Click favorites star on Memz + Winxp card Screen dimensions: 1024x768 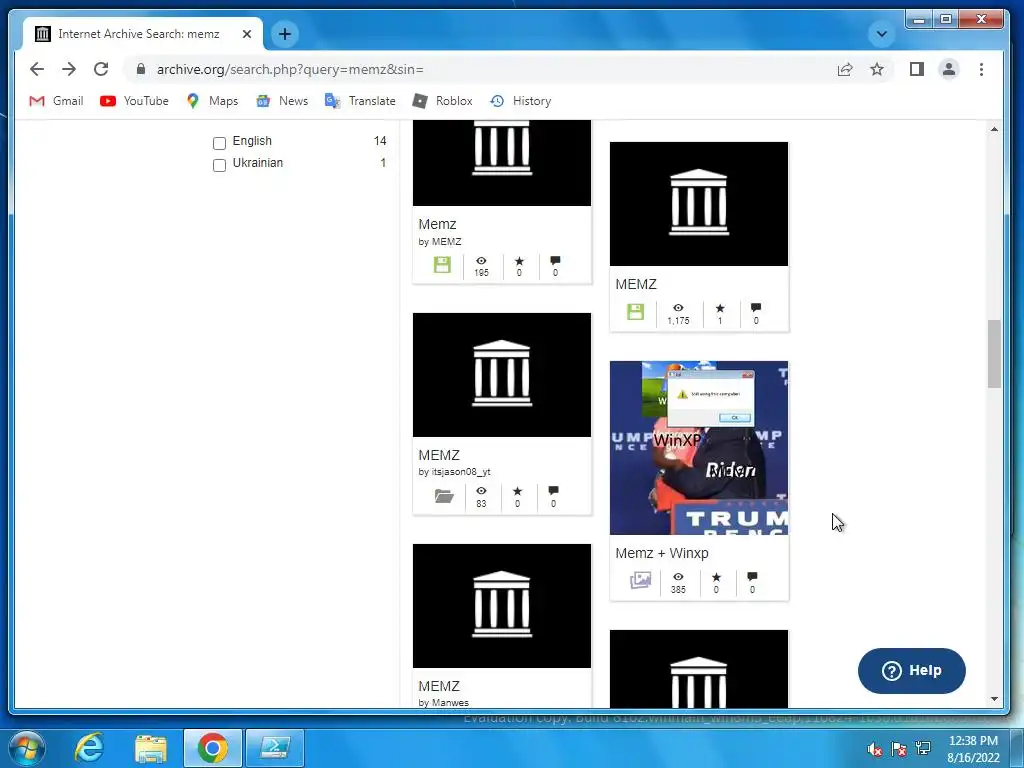pyautogui.click(x=716, y=577)
